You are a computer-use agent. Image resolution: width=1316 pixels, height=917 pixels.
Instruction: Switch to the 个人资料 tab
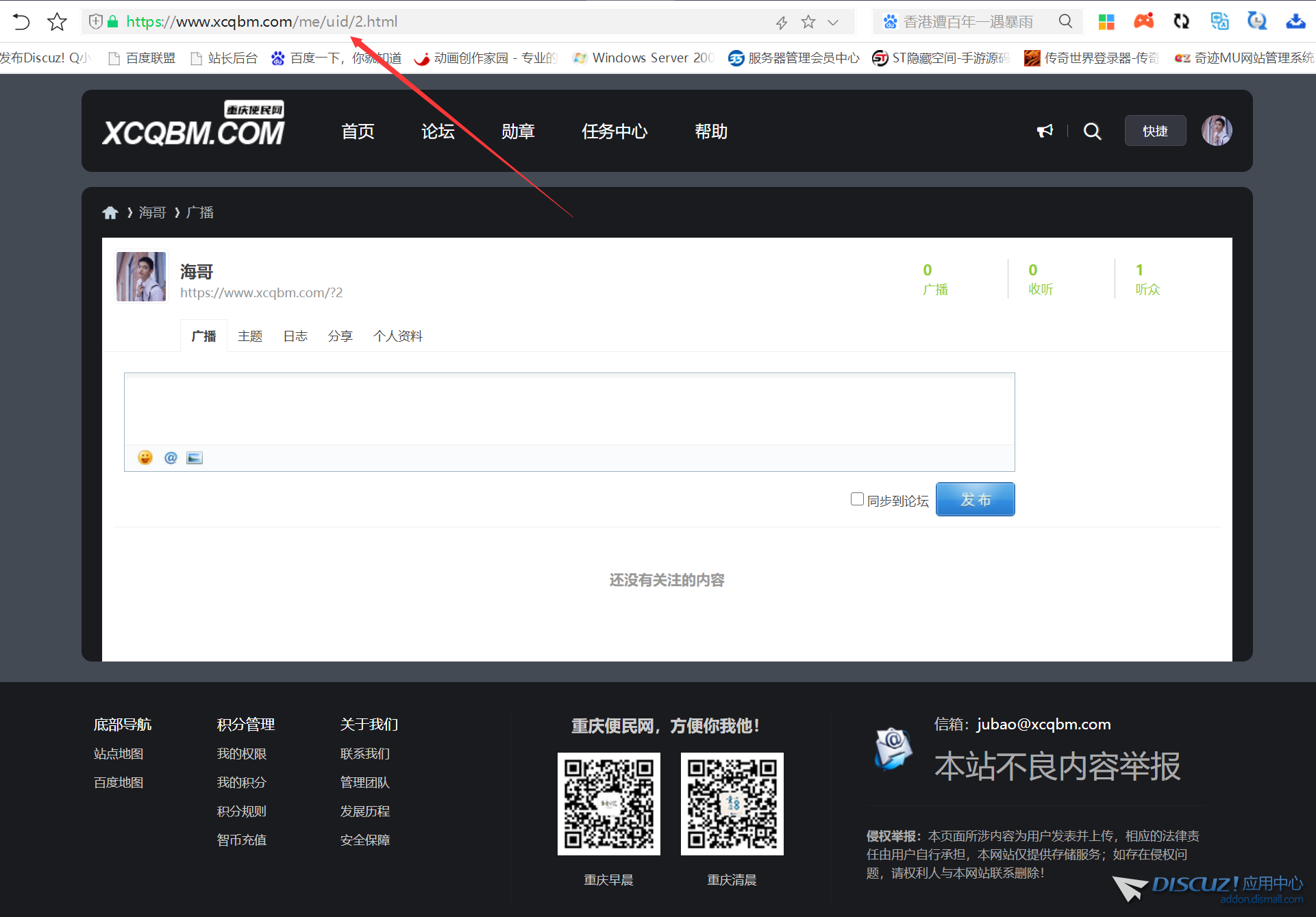(x=397, y=336)
